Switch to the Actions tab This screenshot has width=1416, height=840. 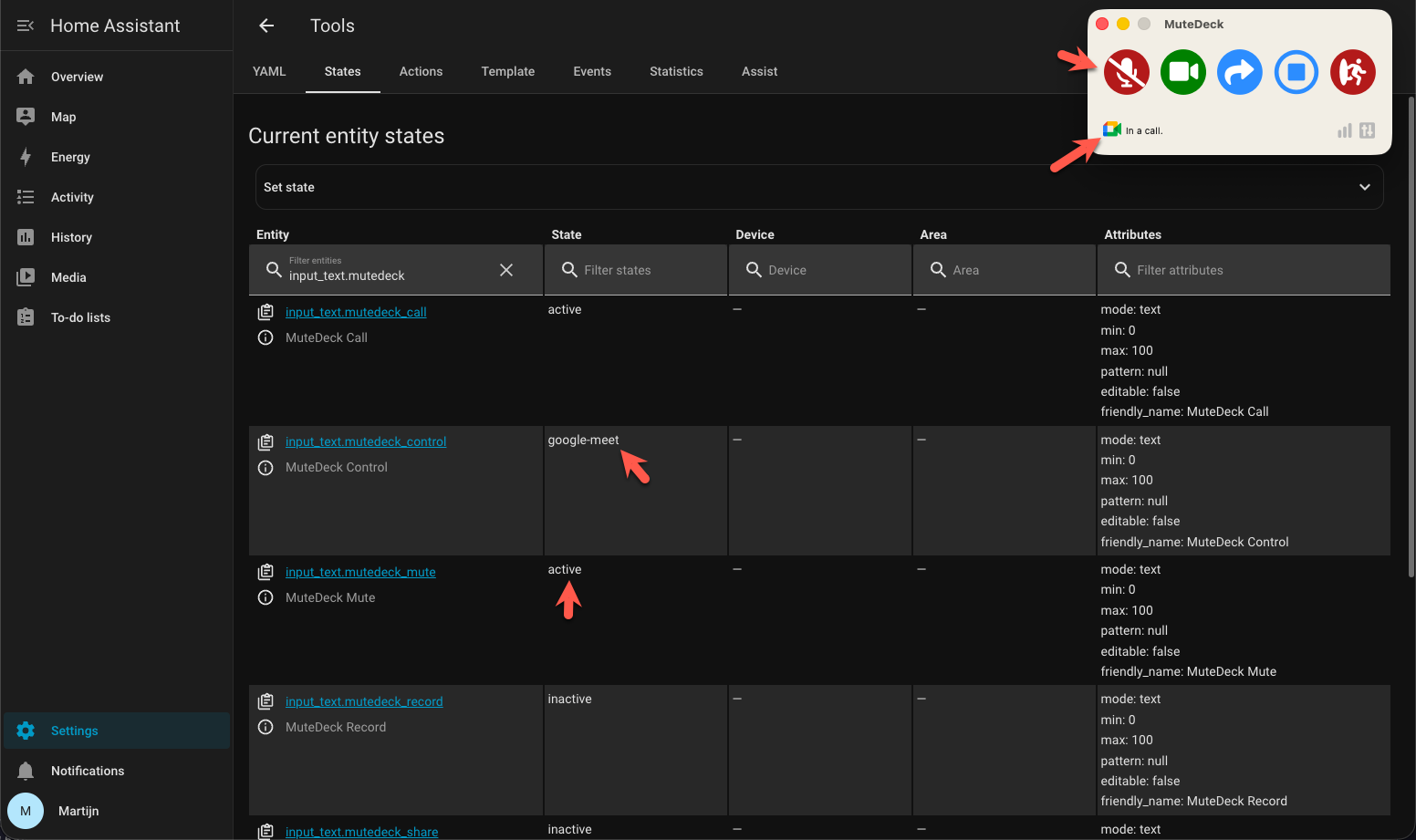click(421, 71)
